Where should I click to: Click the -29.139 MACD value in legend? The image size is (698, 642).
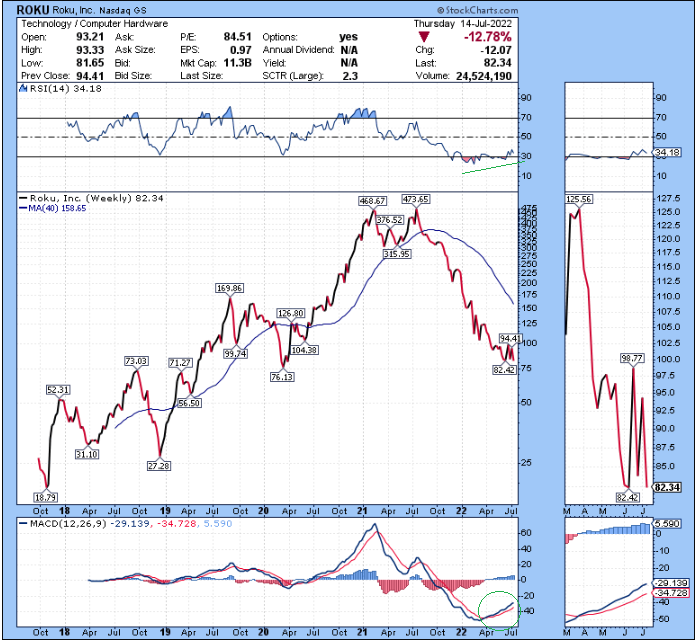pos(130,524)
